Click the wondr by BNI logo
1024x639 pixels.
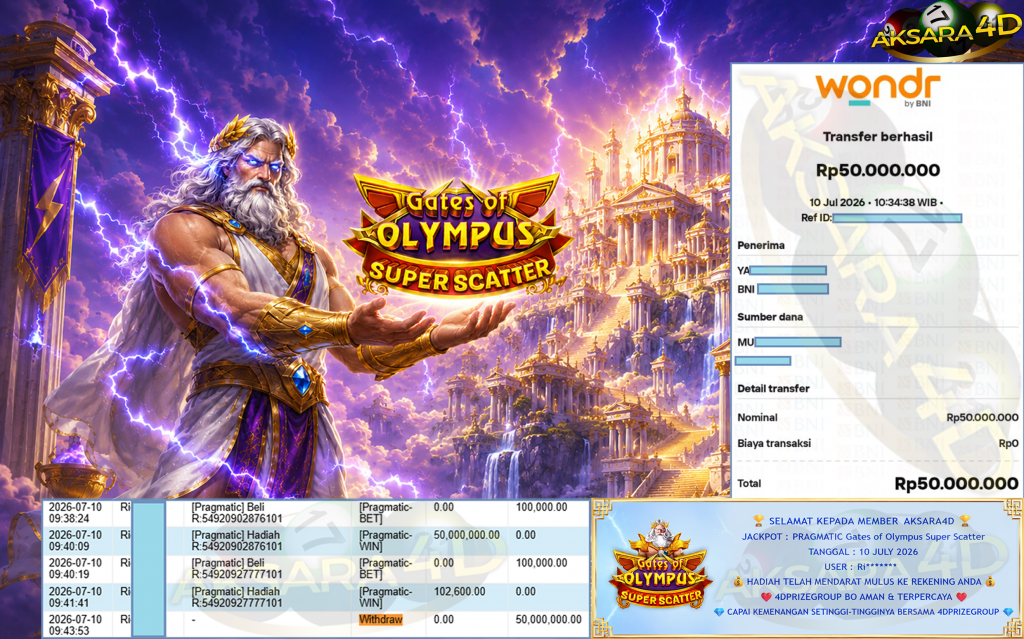pyautogui.click(x=878, y=89)
